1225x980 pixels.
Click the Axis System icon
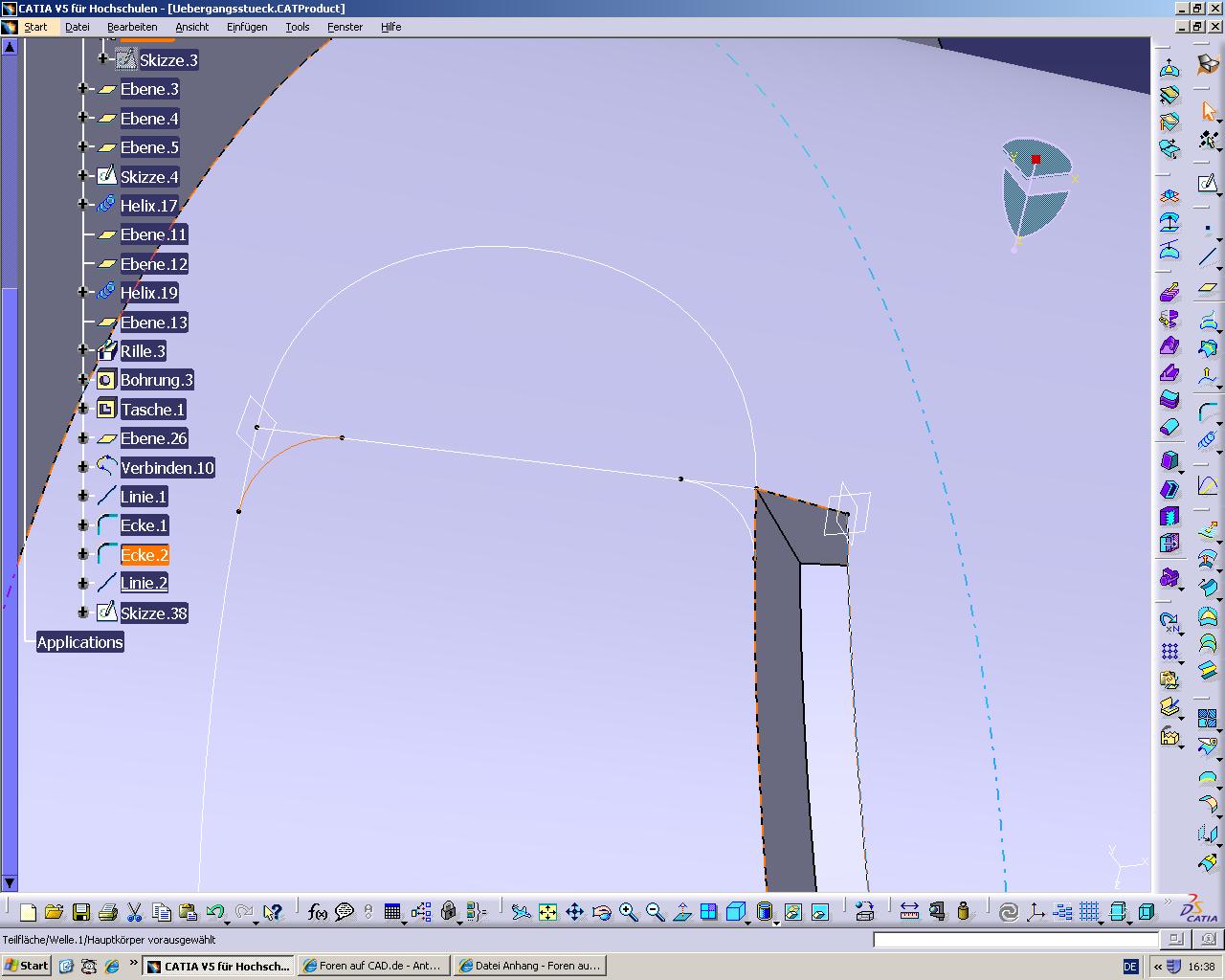1035,912
